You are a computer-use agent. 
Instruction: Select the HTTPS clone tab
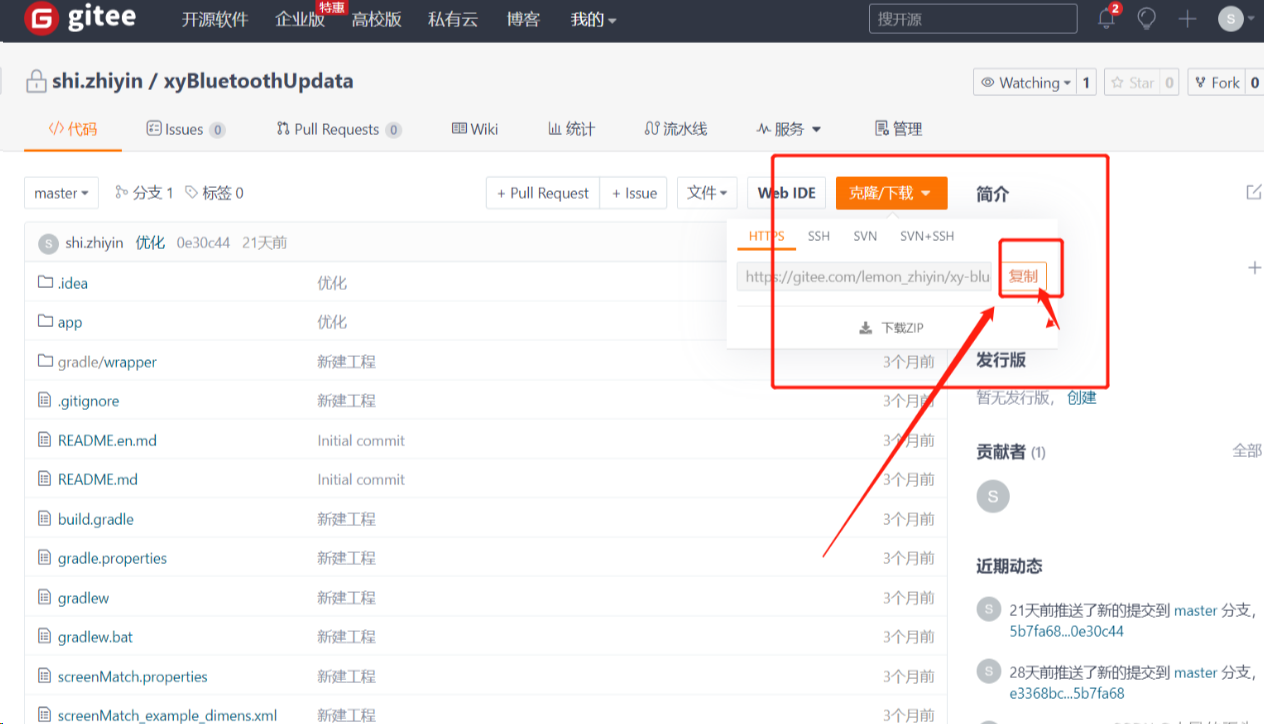(x=766, y=236)
